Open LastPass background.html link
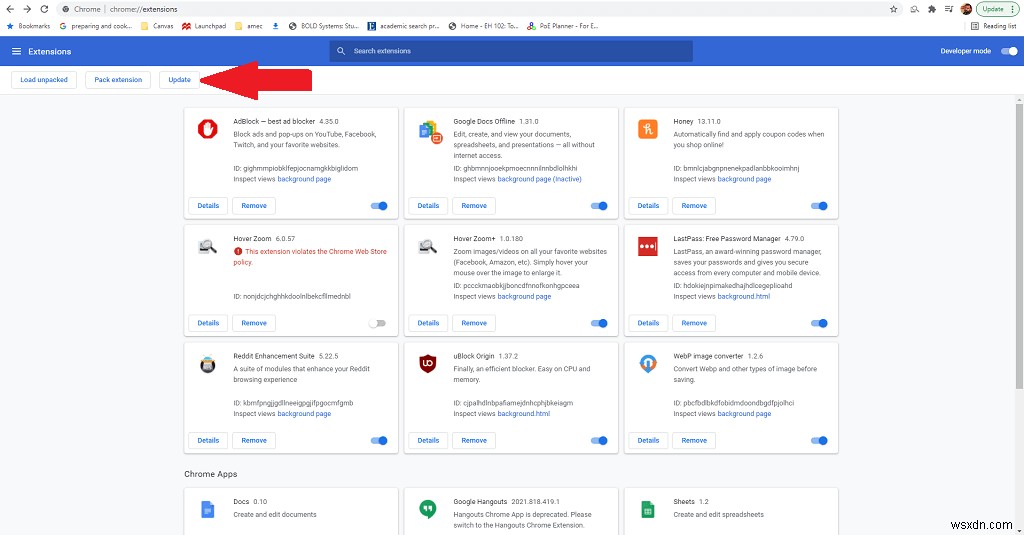The height and width of the screenshot is (535, 1024). (744, 297)
